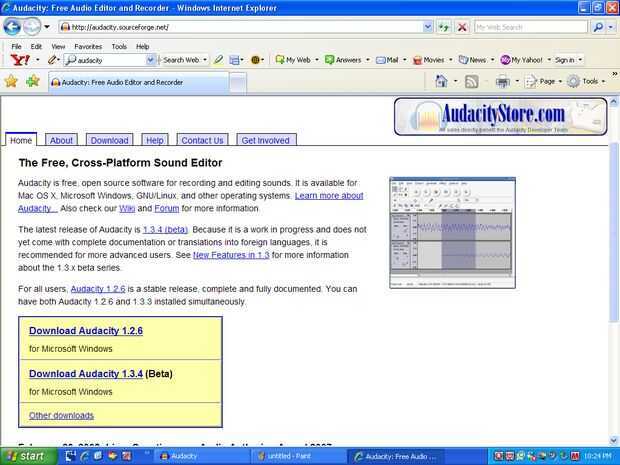
Task: Click the AudacityStore.com banner
Action: pos(501,117)
